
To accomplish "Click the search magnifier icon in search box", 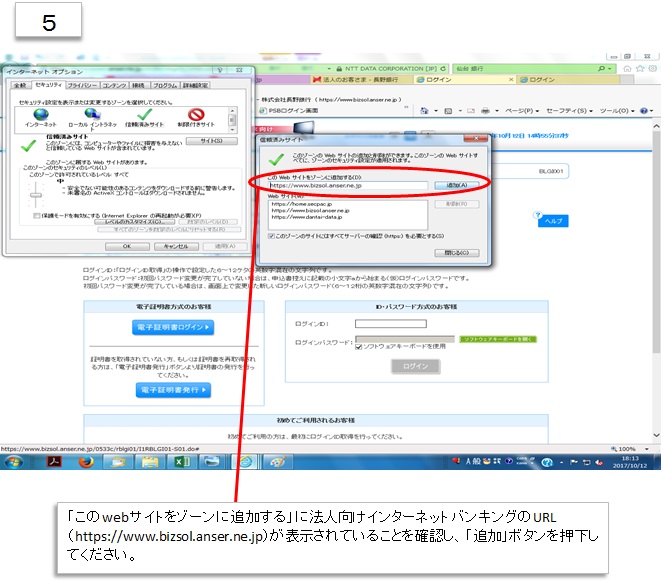I will click(x=602, y=68).
